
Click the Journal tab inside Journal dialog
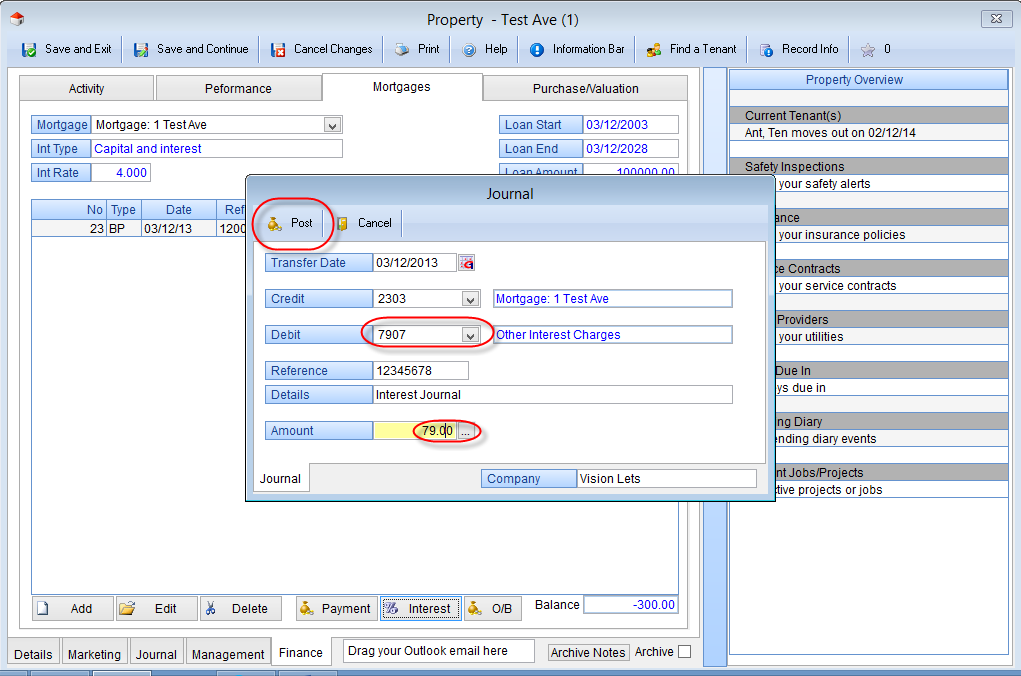coord(281,479)
